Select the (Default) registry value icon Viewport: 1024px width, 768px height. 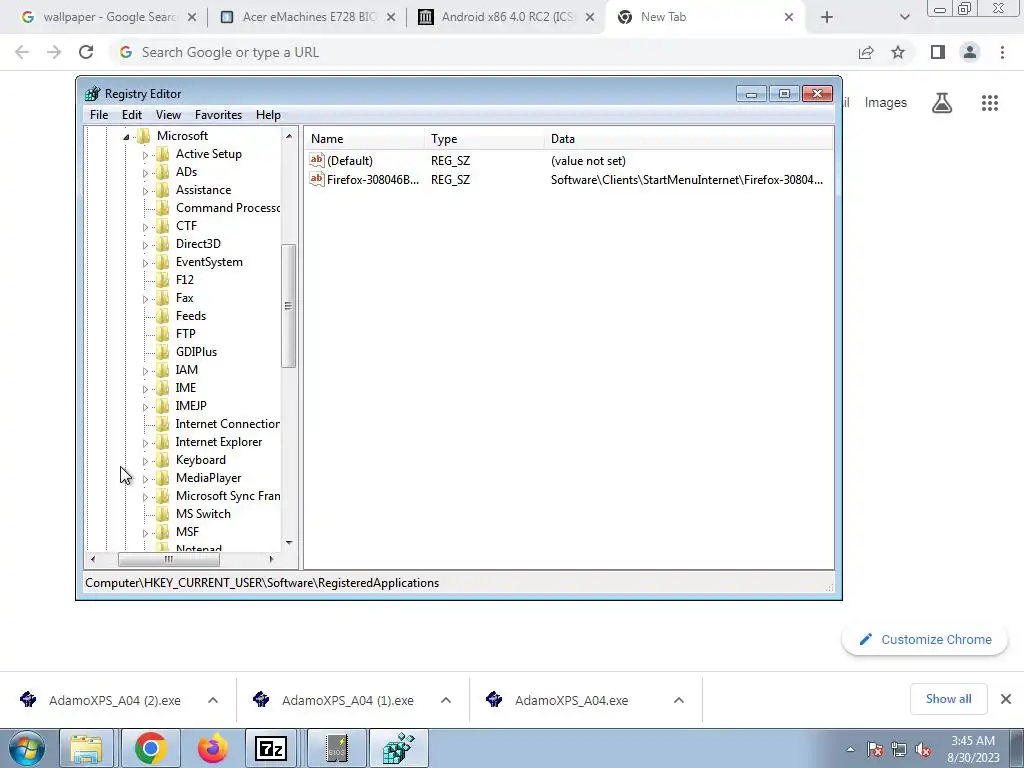pyautogui.click(x=317, y=160)
